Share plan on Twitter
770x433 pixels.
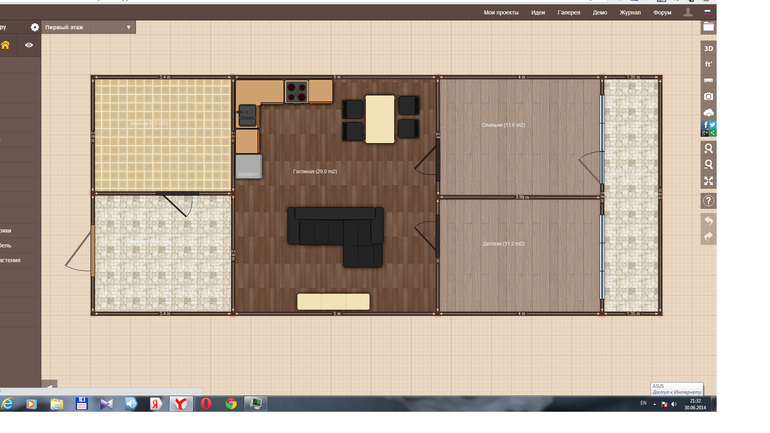pyautogui.click(x=712, y=125)
